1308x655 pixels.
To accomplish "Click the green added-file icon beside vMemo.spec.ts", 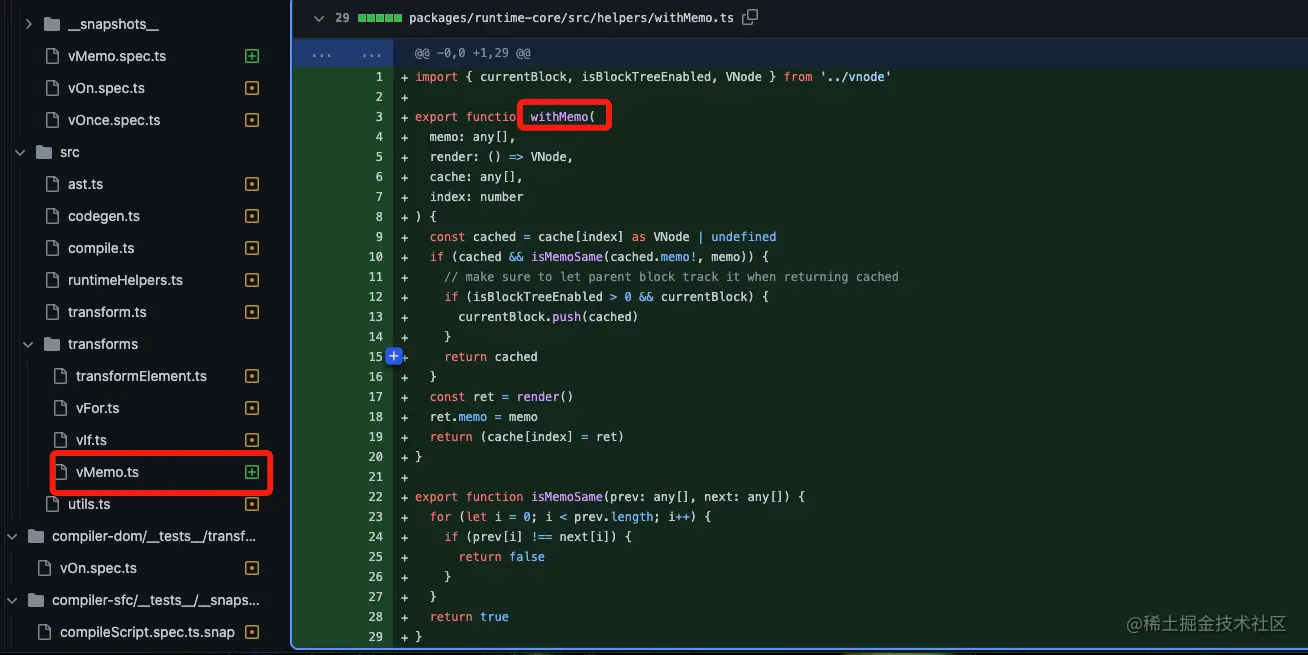I will 251,56.
